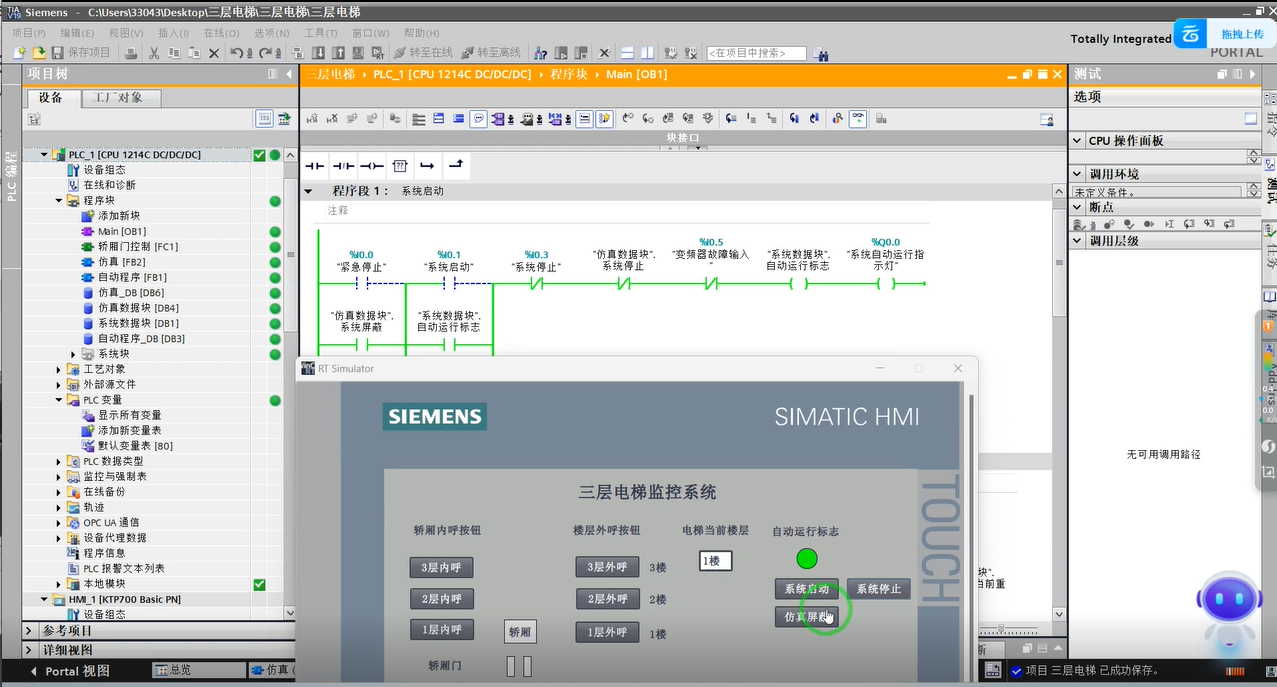Screen dimensions: 1277x687
Task: Expand 调用层级 section in 测试 panel
Action: 1077,241
